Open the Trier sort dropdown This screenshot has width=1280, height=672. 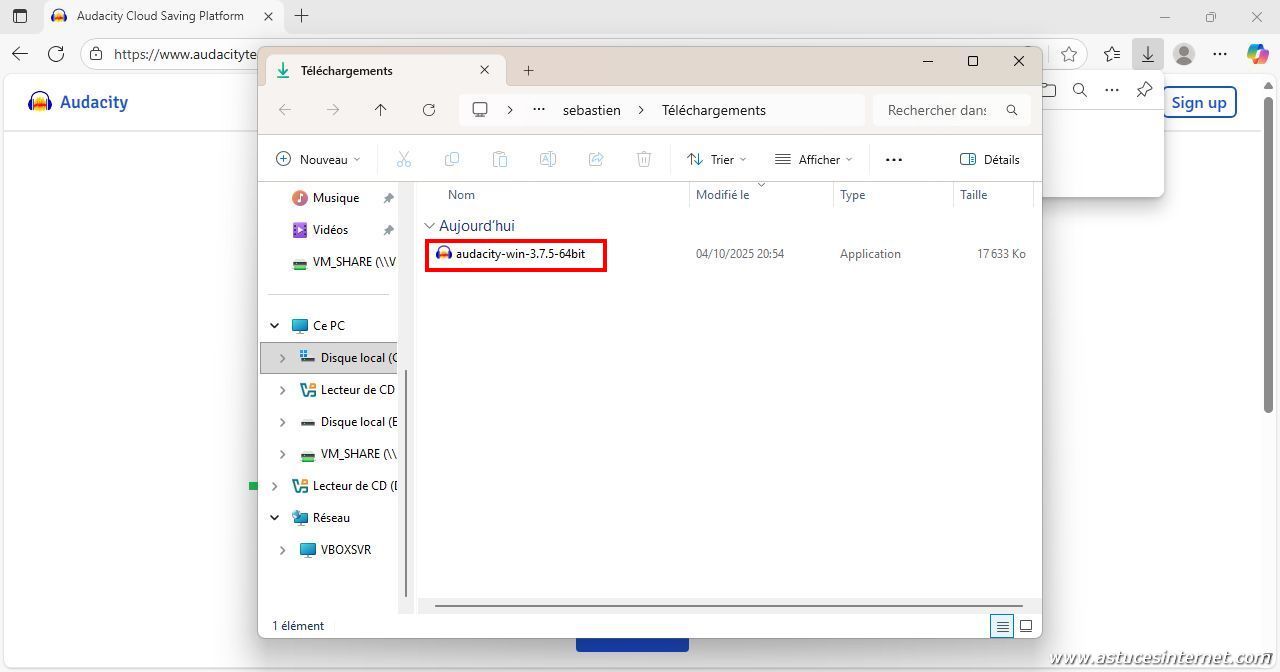click(x=716, y=159)
